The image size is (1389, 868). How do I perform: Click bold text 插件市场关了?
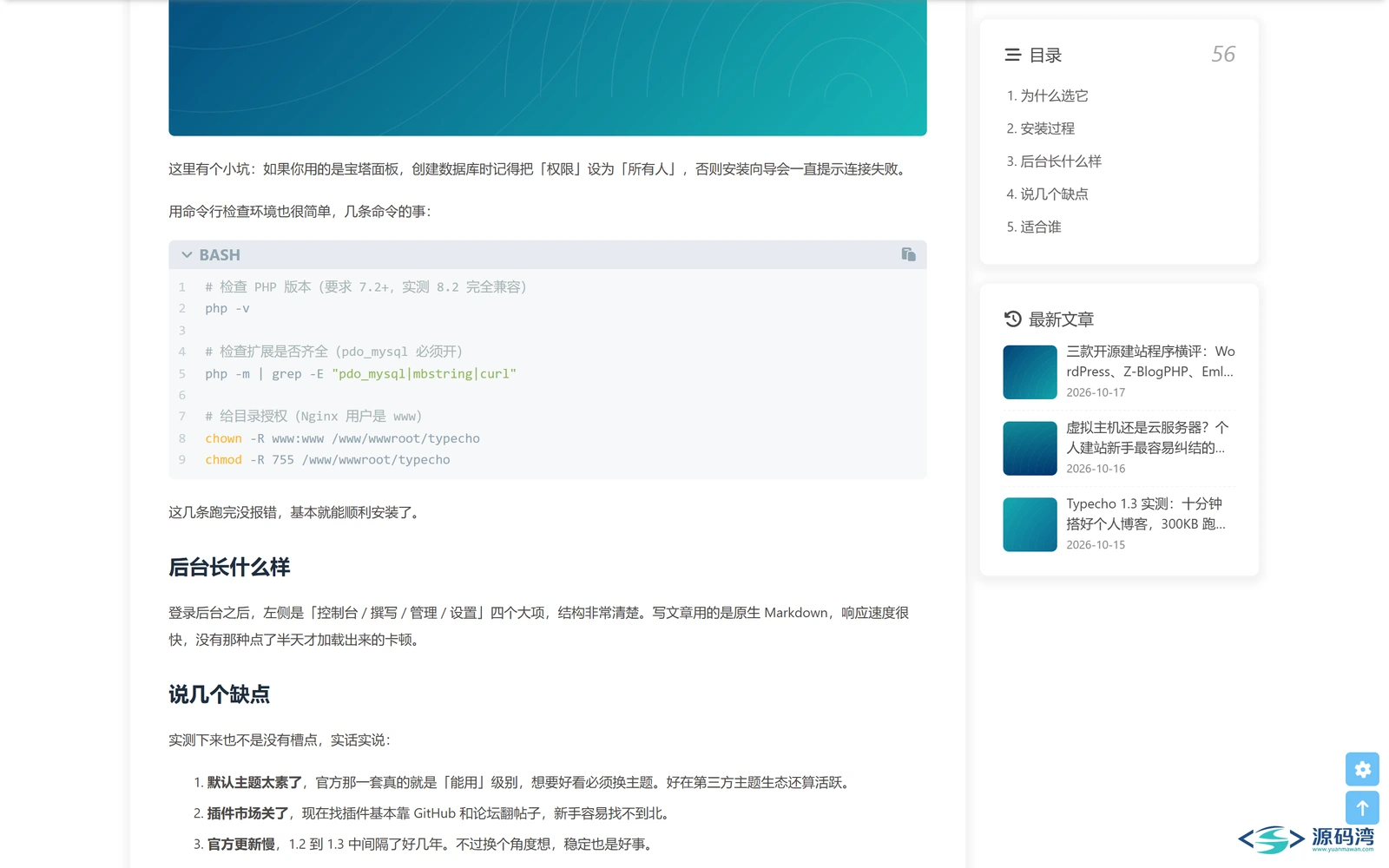(x=247, y=814)
